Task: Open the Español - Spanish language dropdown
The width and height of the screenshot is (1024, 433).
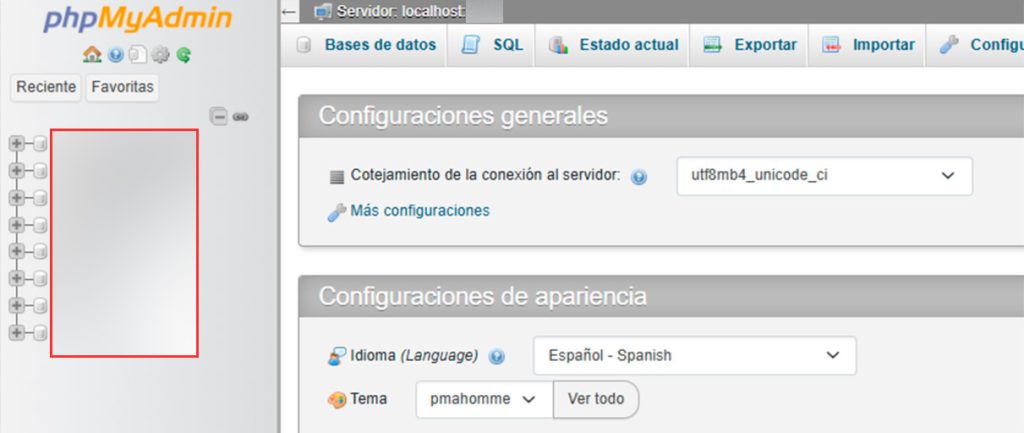Action: (694, 355)
